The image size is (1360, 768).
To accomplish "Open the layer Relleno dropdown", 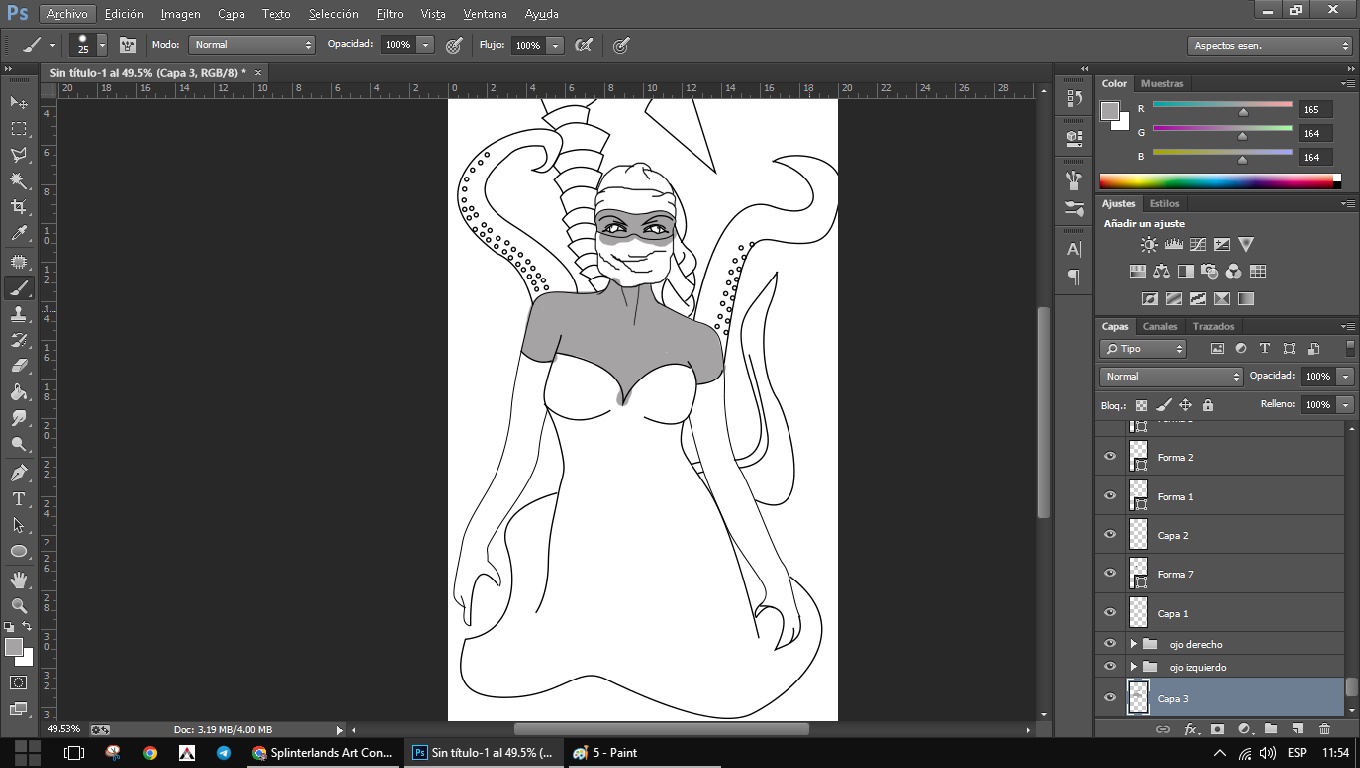I will coord(1346,405).
